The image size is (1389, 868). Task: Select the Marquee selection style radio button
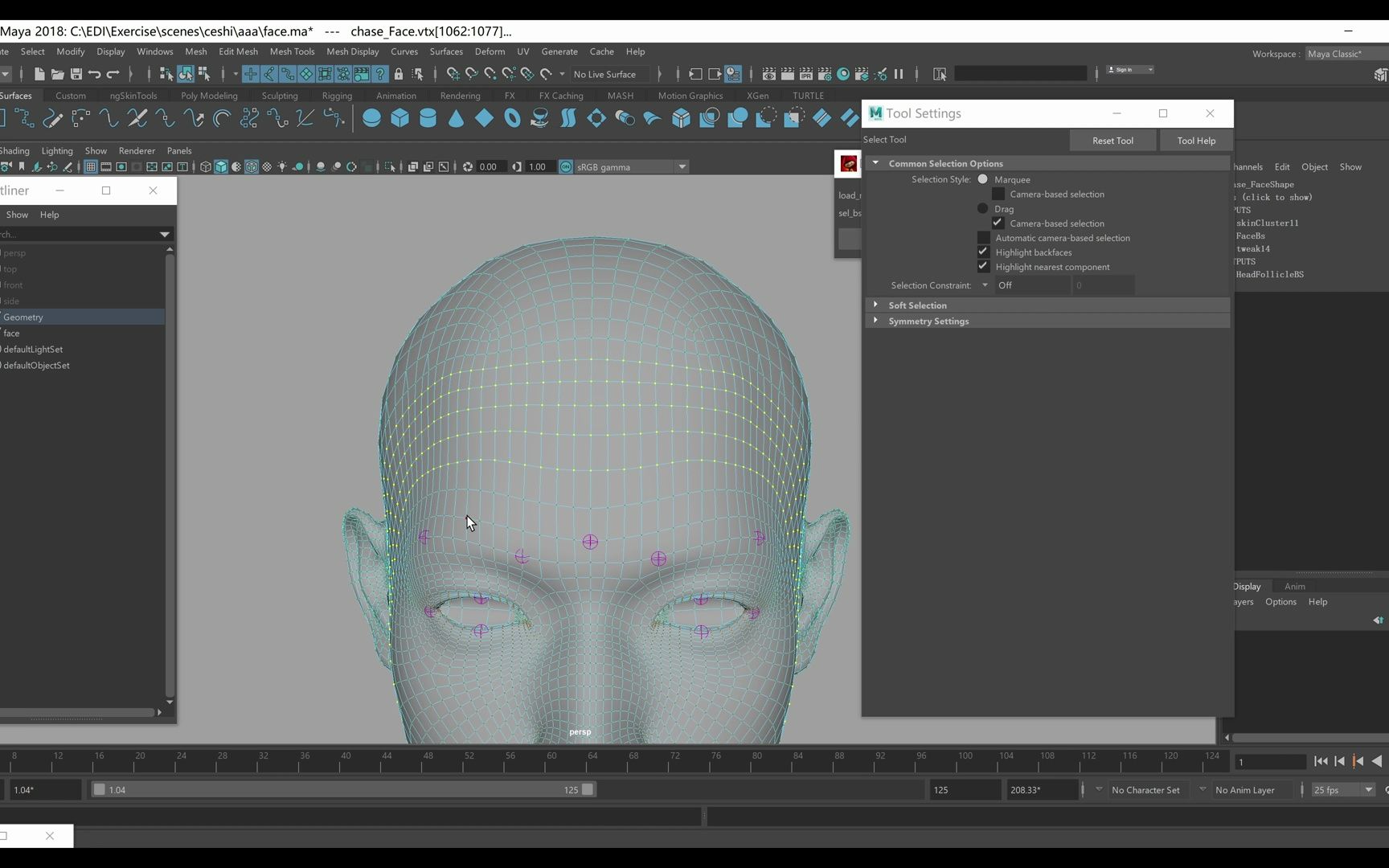point(982,179)
